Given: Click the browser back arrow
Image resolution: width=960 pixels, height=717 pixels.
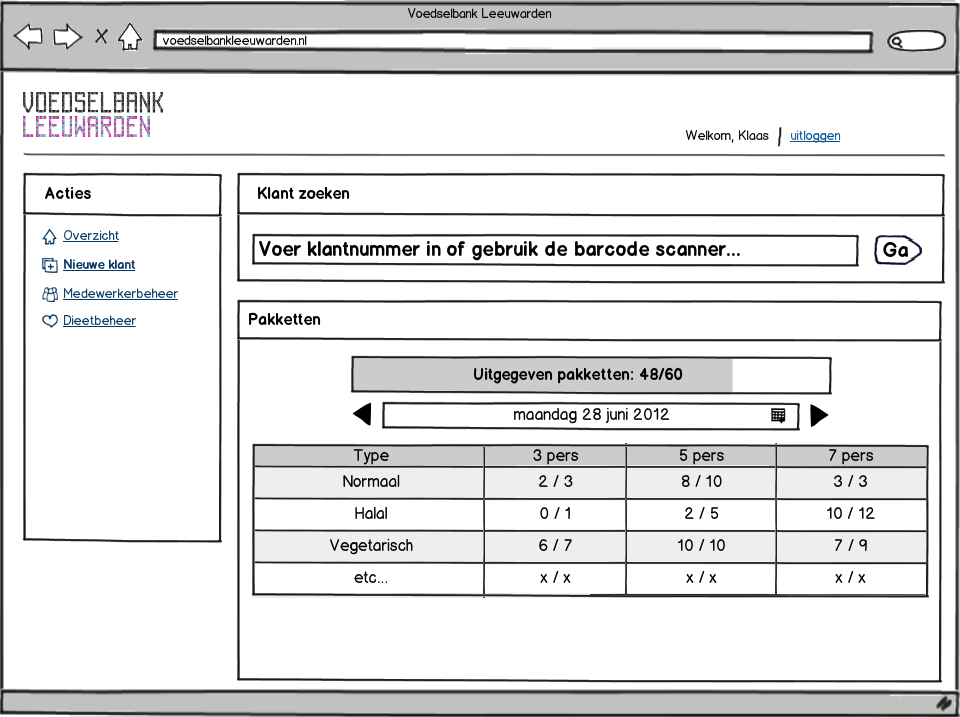Looking at the screenshot, I should (x=28, y=36).
